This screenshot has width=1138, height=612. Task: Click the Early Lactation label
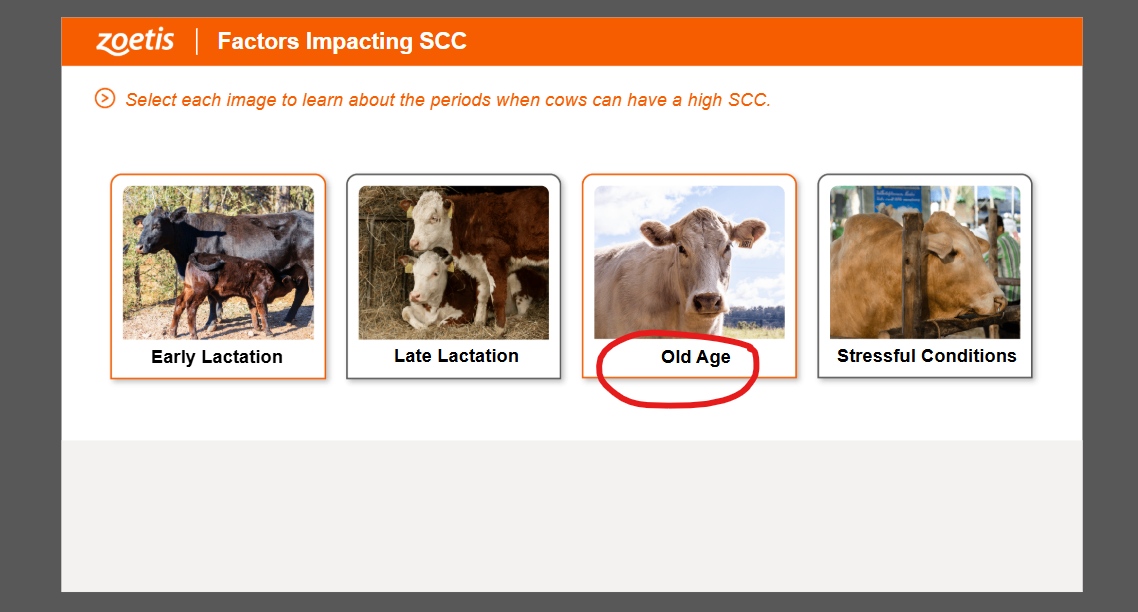[217, 356]
